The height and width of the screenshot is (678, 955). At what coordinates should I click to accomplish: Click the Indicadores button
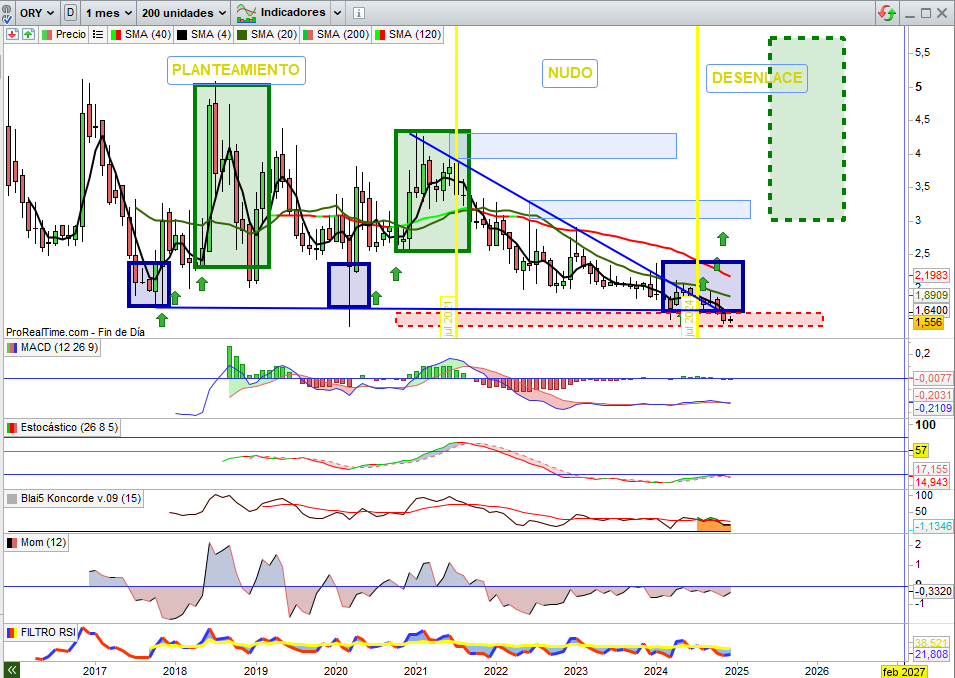pyautogui.click(x=281, y=13)
